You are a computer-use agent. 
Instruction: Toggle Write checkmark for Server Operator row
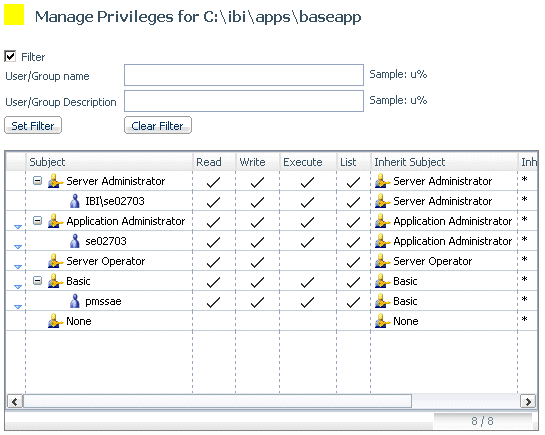point(257,262)
